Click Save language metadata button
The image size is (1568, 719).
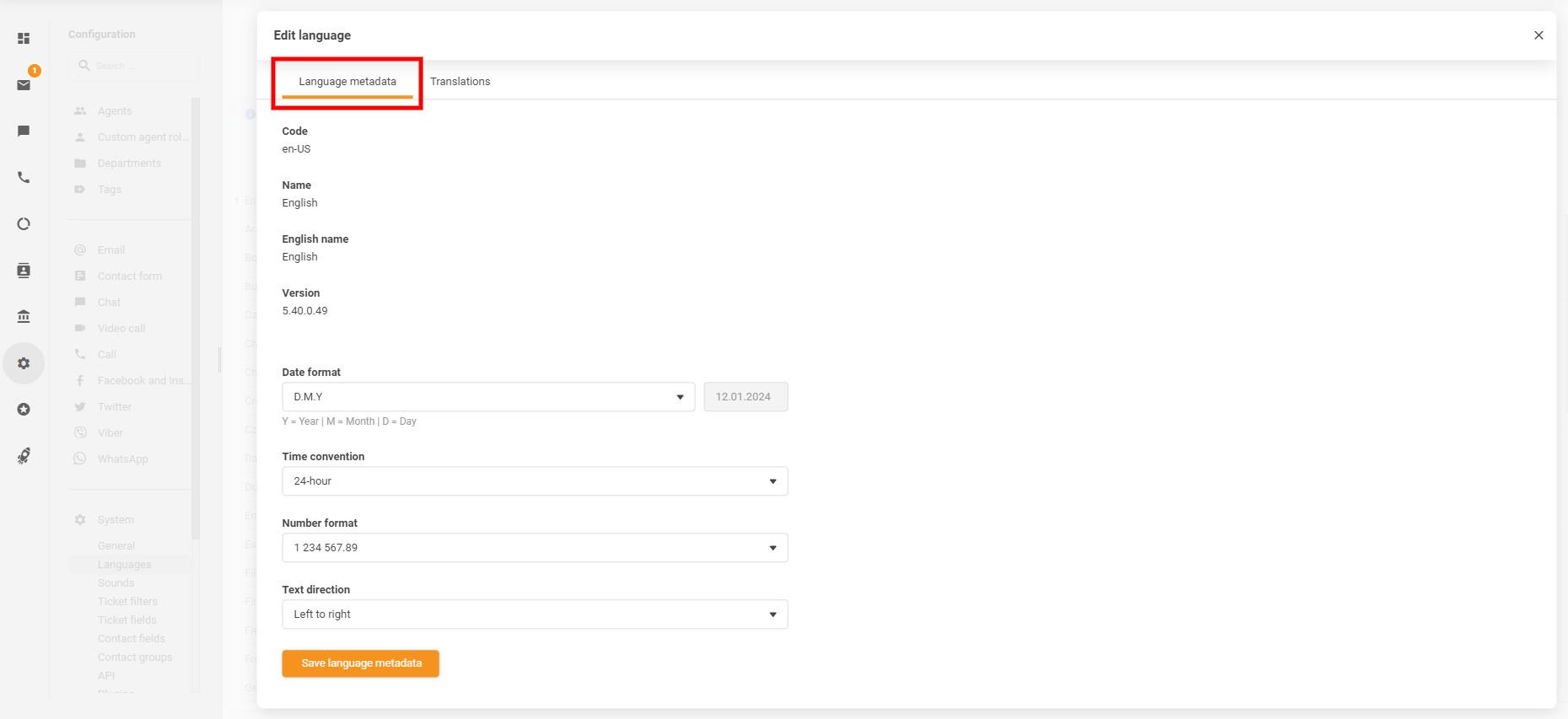click(360, 663)
